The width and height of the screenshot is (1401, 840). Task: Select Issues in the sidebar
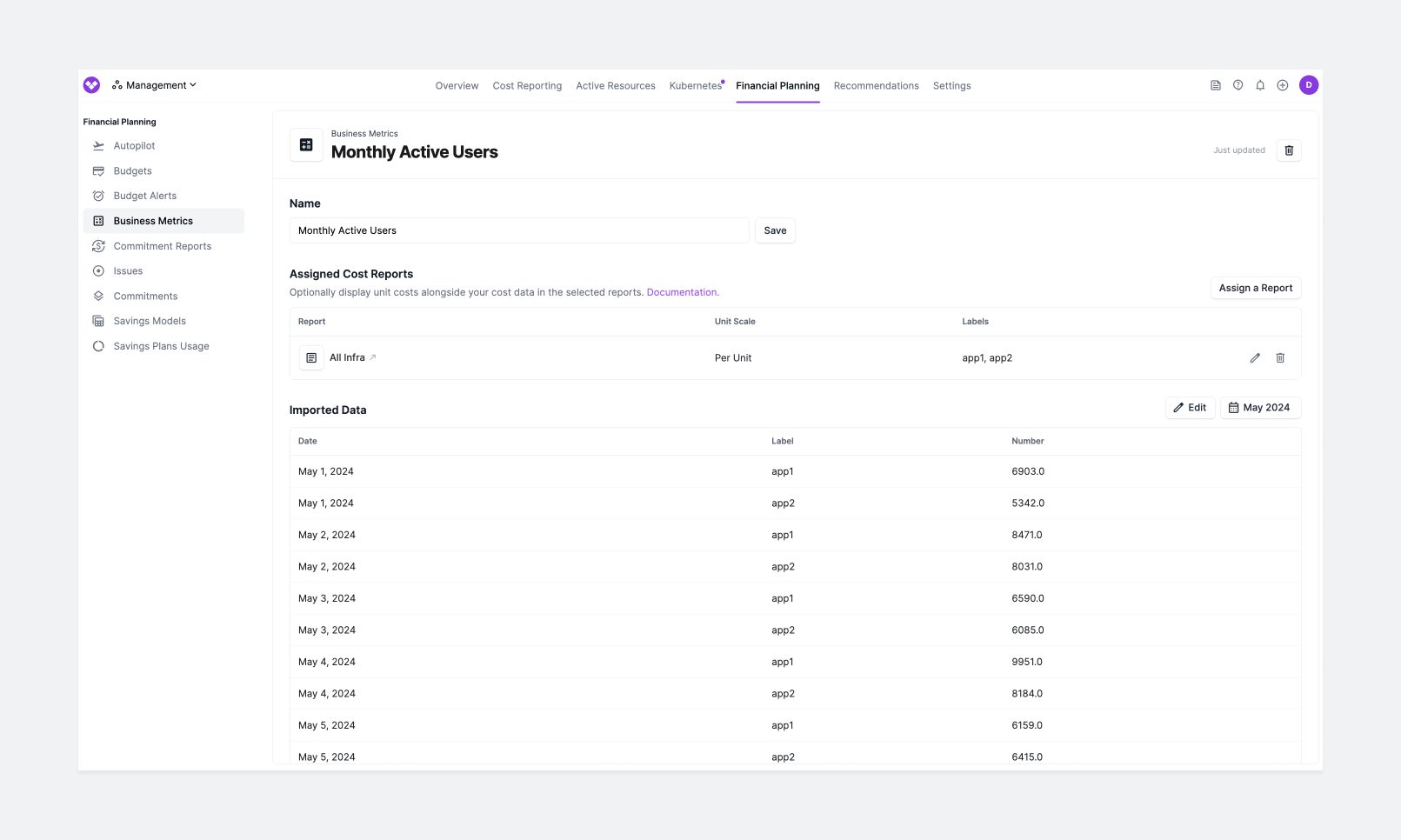tap(127, 270)
